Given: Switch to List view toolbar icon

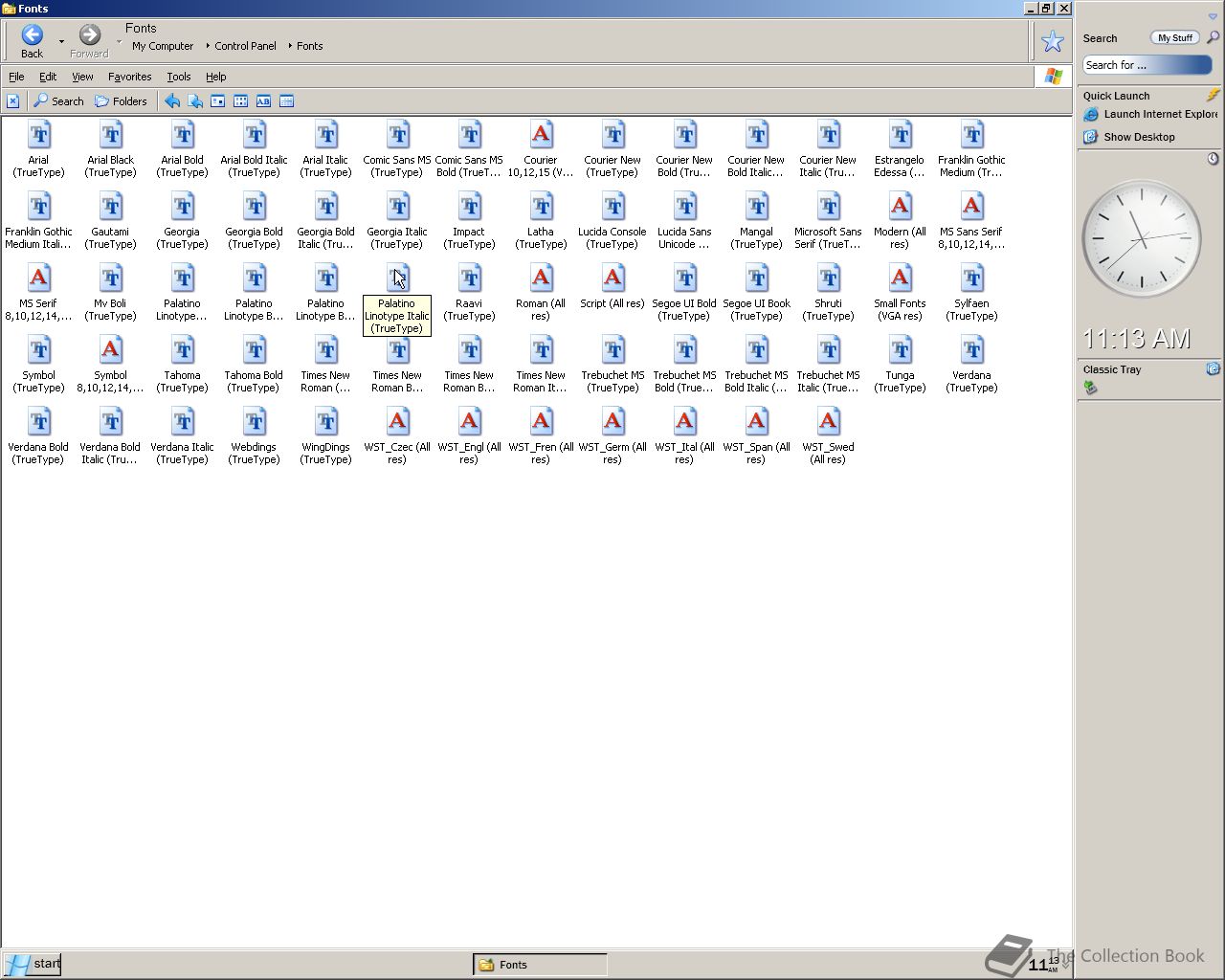Looking at the screenshot, I should (240, 100).
